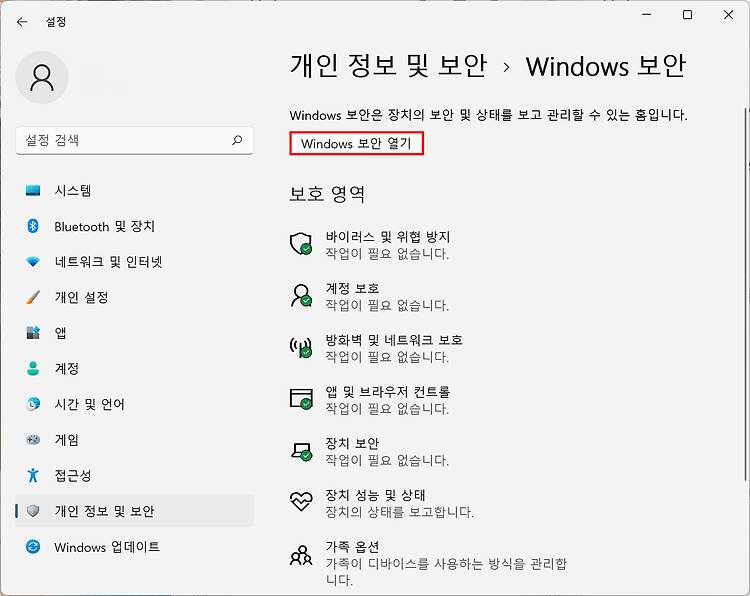Open 바이러스 및 위협 방지 link

click(388, 236)
